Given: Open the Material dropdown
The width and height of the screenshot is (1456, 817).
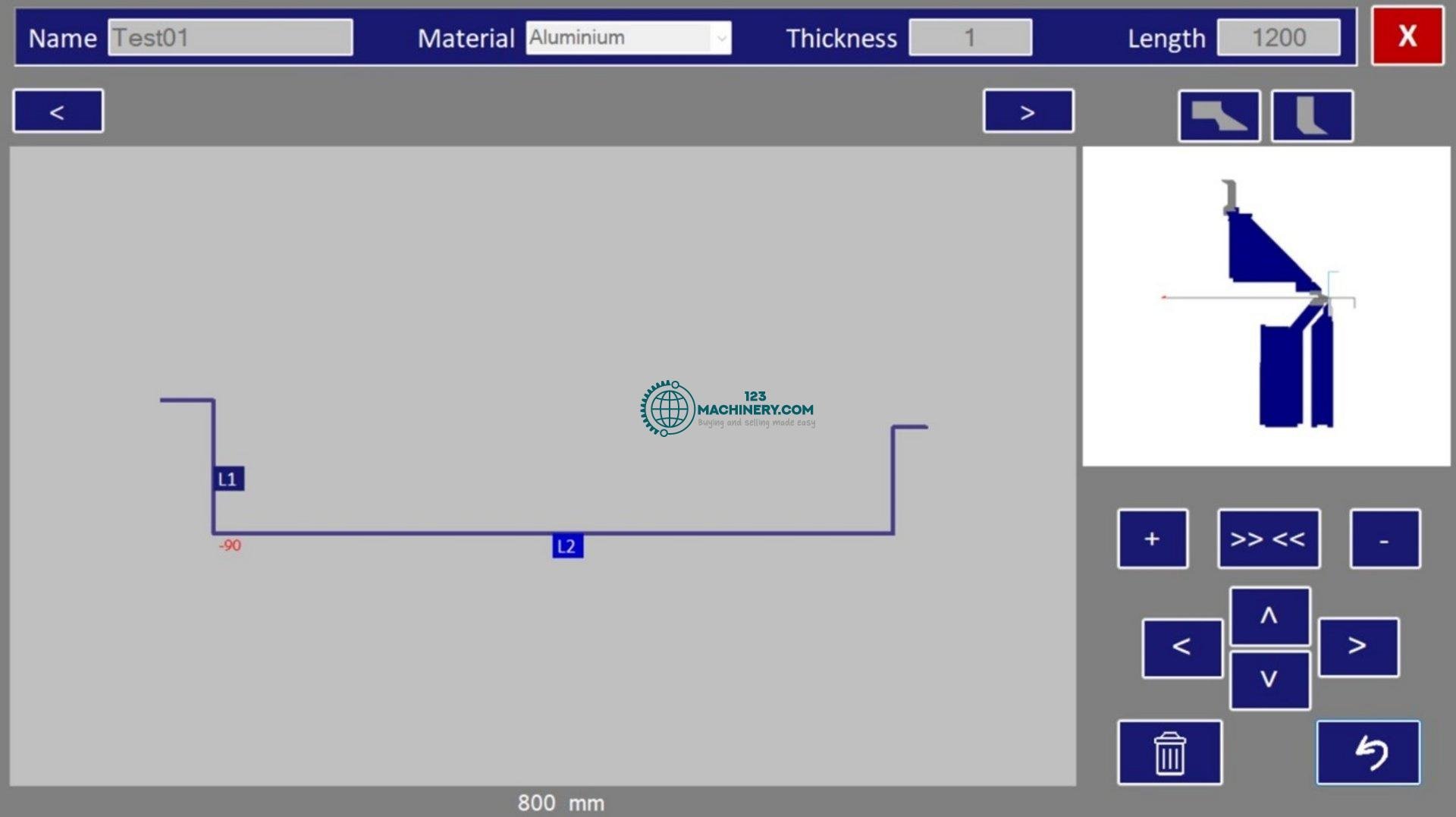Looking at the screenshot, I should pyautogui.click(x=628, y=38).
